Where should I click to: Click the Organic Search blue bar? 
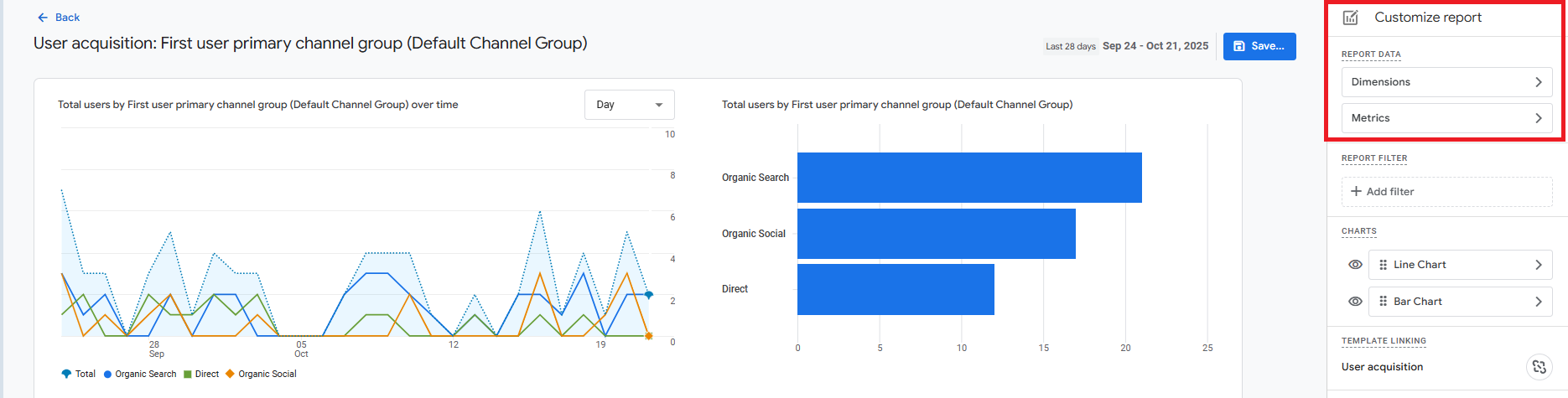tap(968, 178)
